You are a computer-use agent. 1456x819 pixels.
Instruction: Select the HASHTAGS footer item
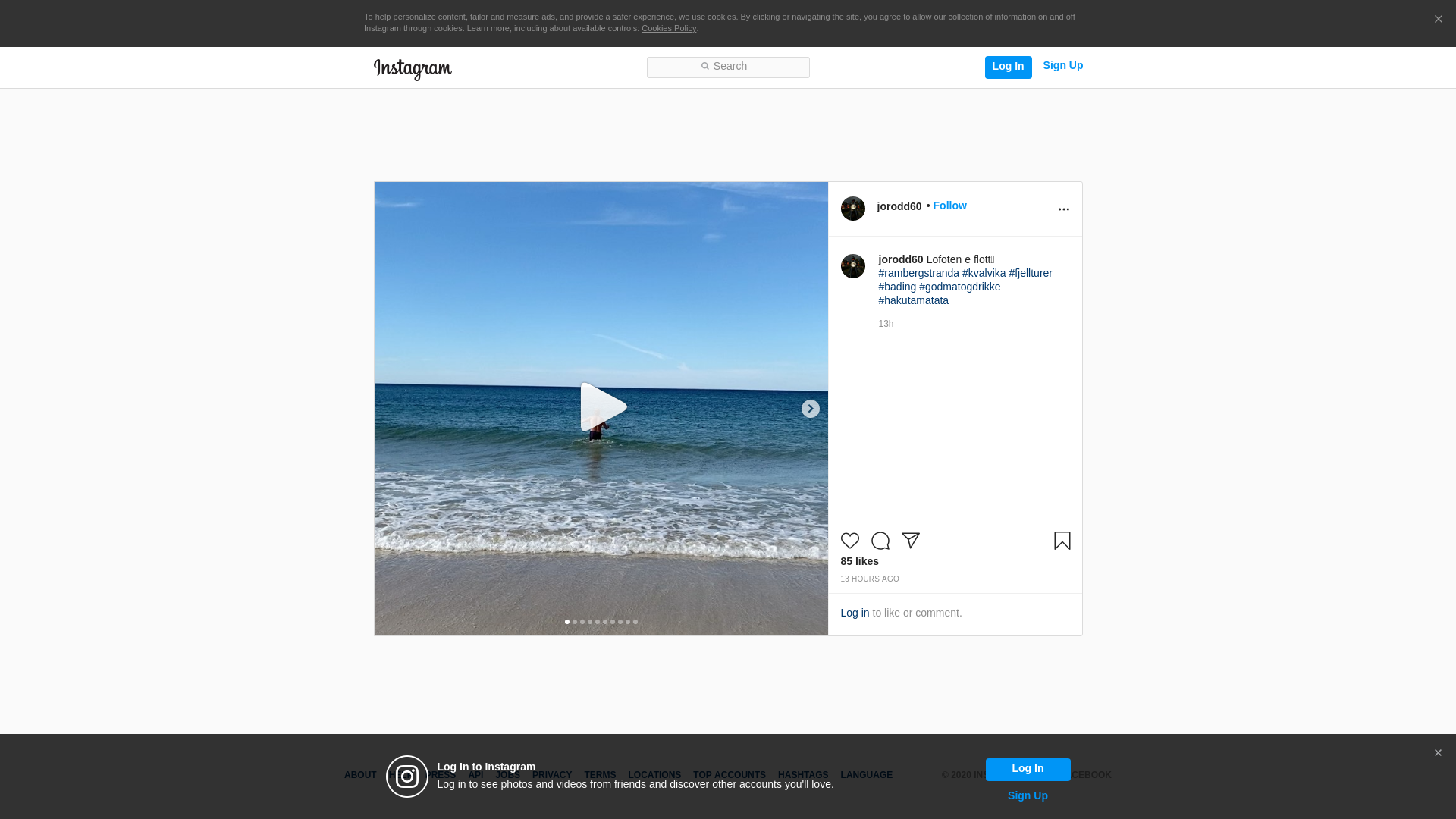click(802, 775)
